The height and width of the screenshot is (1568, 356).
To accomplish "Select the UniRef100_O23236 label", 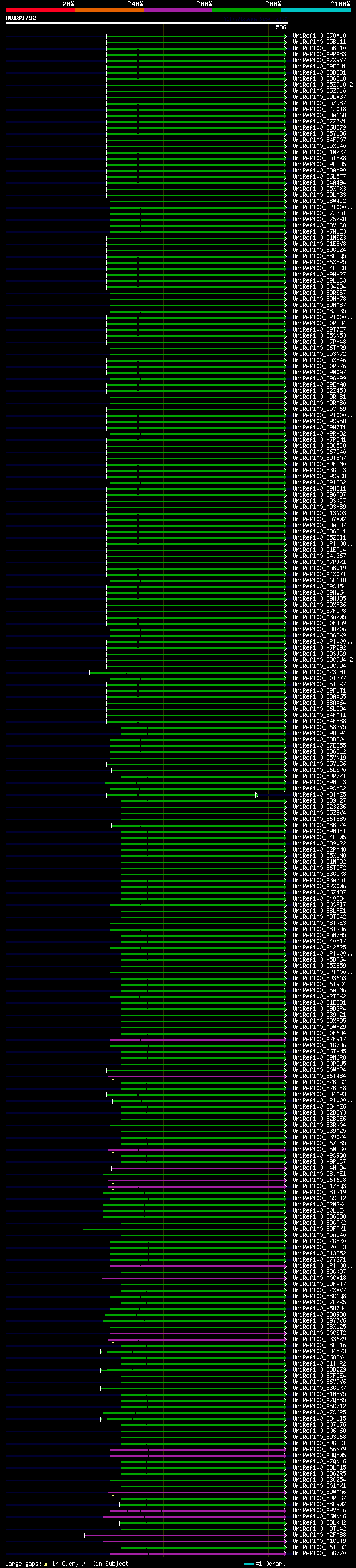I will click(x=319, y=807).
